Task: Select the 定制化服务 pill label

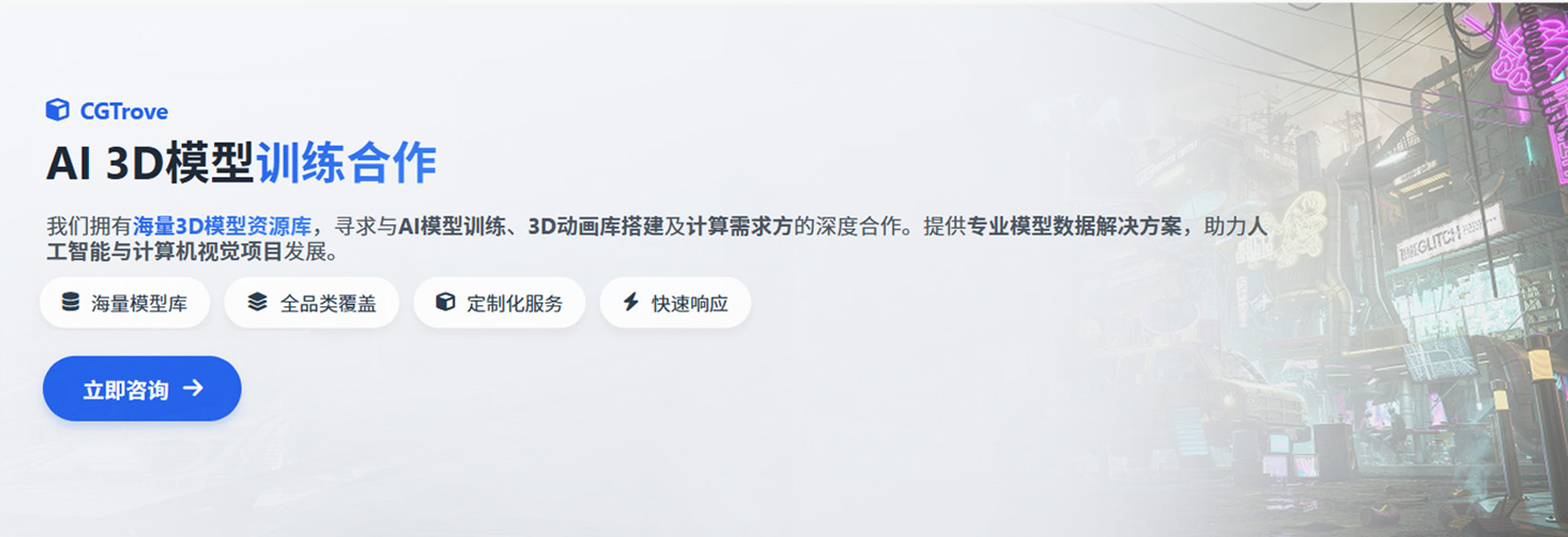Action: (515, 304)
